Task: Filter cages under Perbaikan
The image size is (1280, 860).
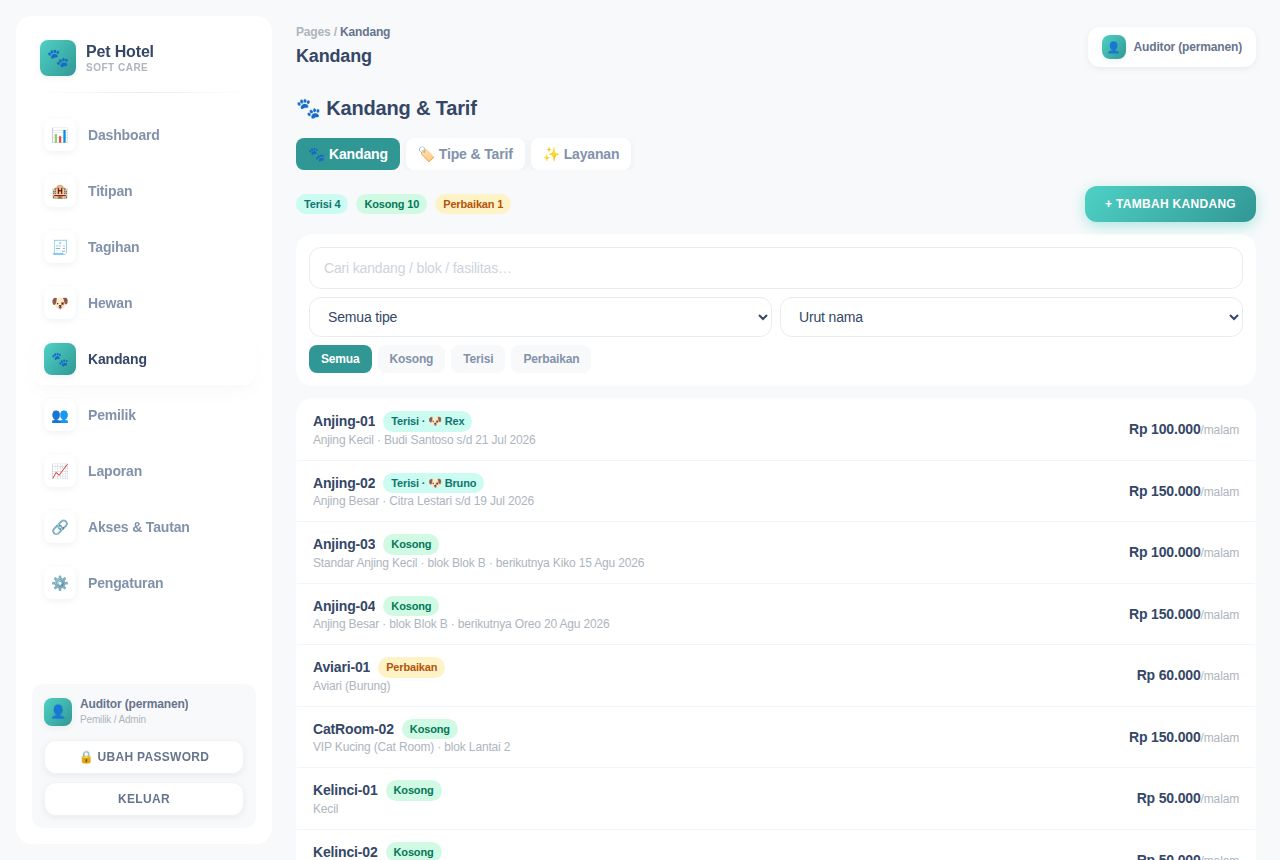Action: (551, 359)
